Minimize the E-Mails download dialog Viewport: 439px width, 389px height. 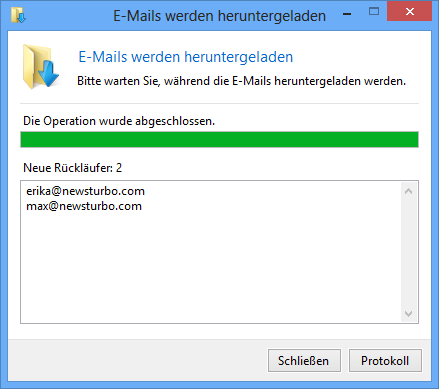click(347, 14)
